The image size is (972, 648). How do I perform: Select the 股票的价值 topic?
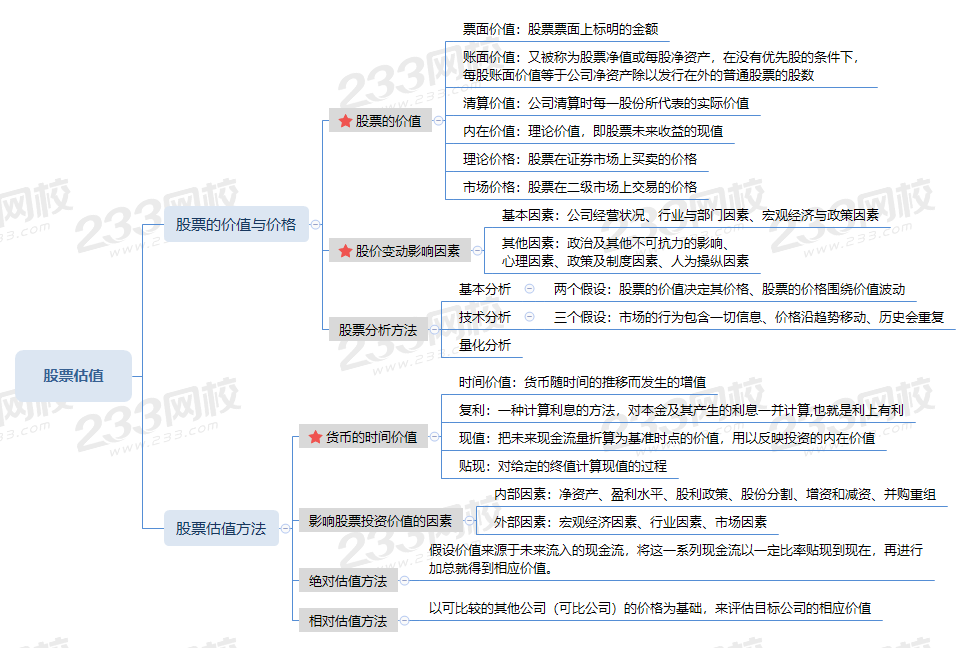click(380, 121)
